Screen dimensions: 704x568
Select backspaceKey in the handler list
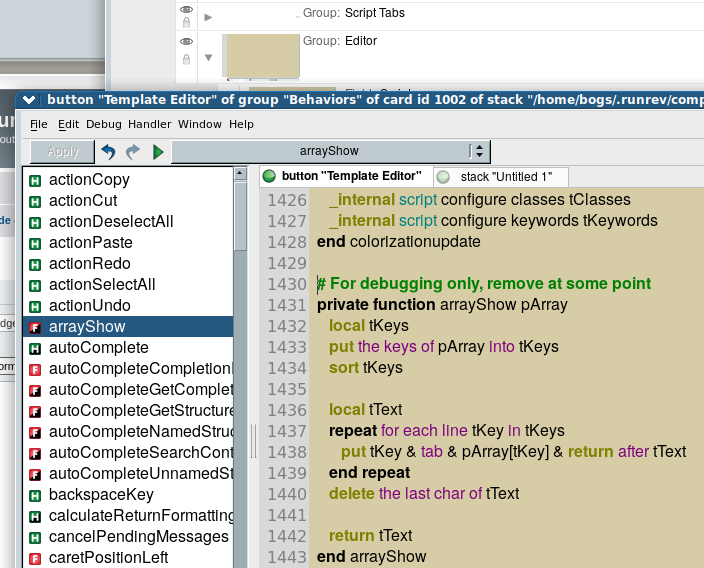(x=101, y=495)
